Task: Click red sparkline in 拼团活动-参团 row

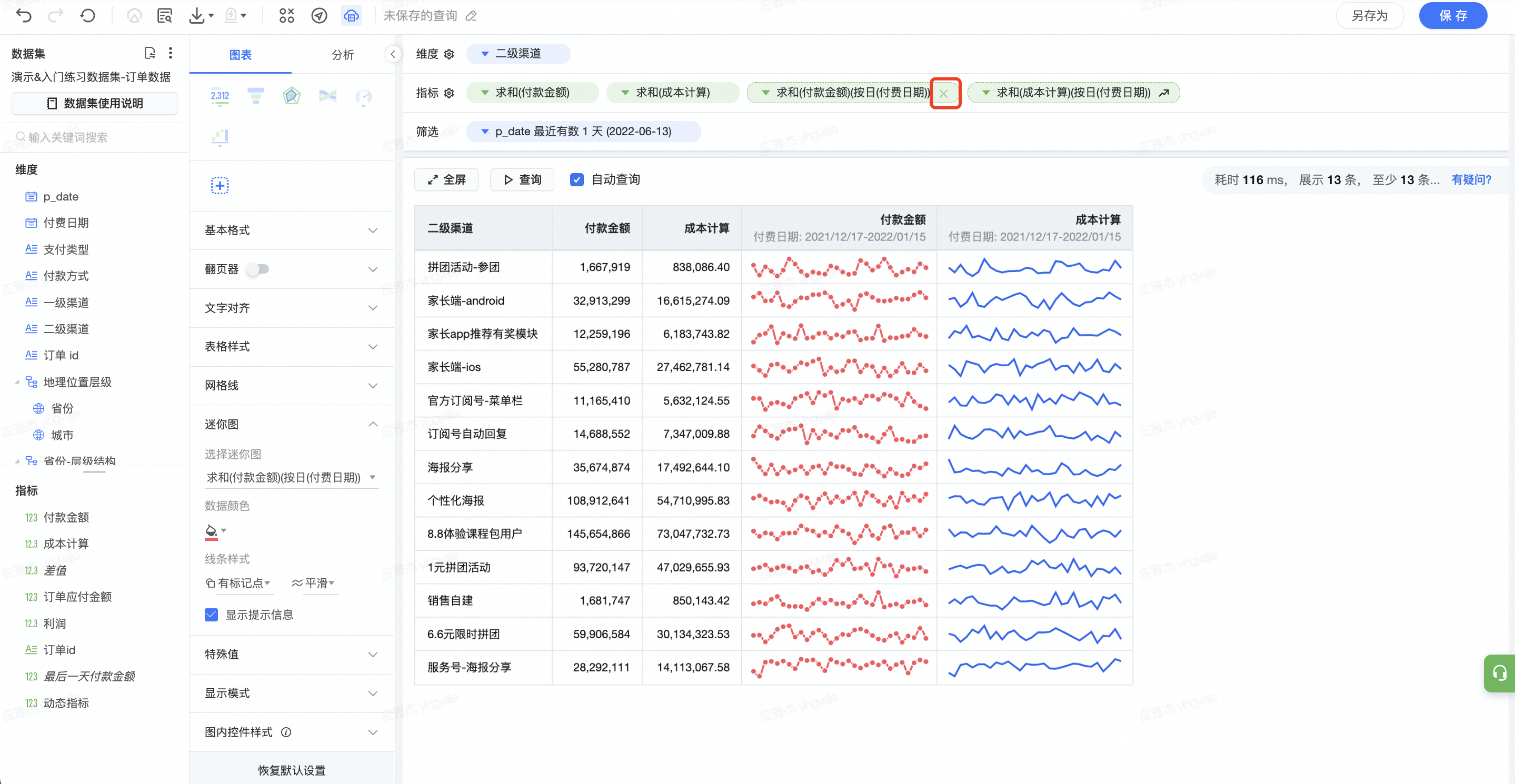Action: (x=839, y=268)
